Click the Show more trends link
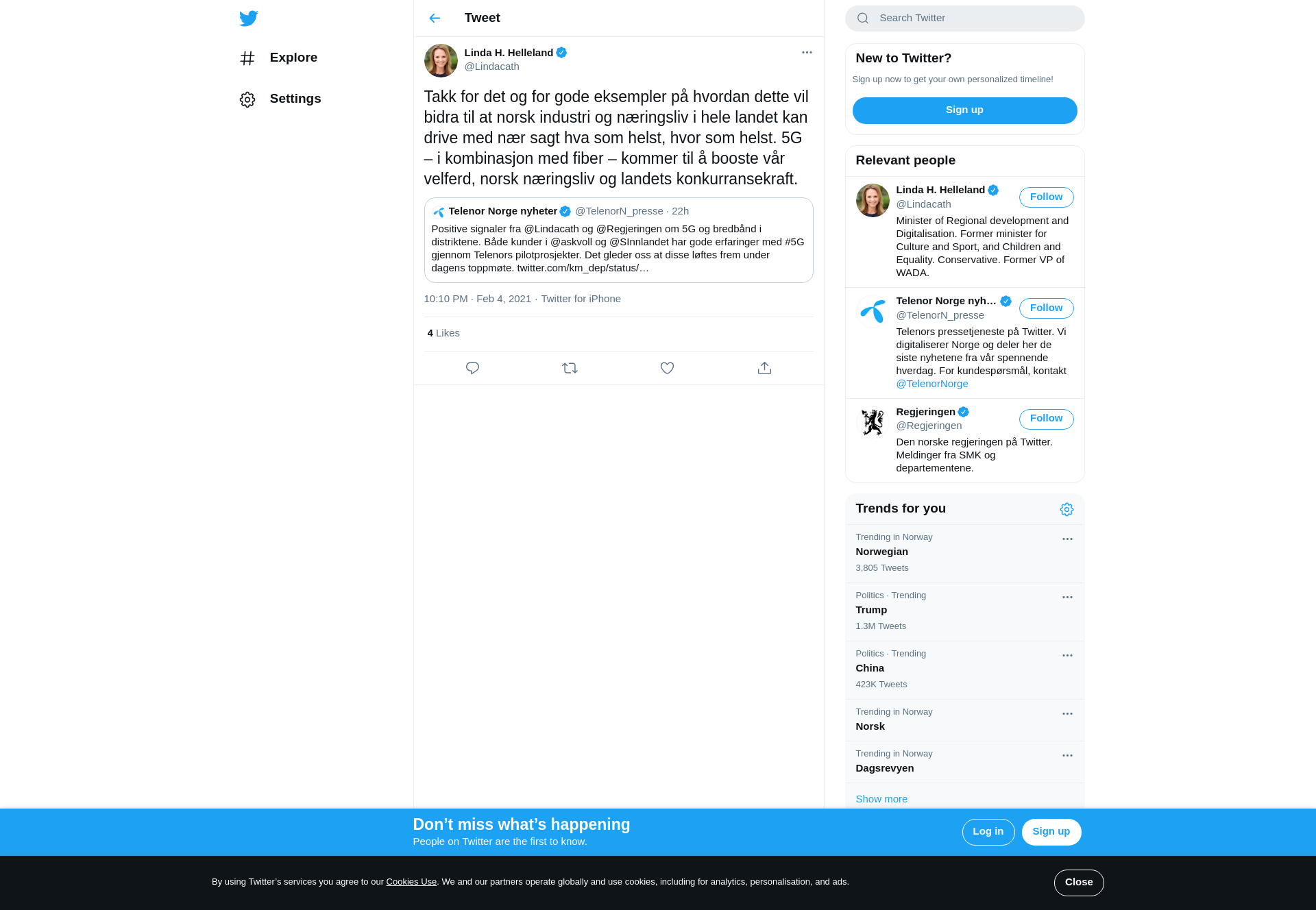The height and width of the screenshot is (910, 1316). [x=881, y=799]
